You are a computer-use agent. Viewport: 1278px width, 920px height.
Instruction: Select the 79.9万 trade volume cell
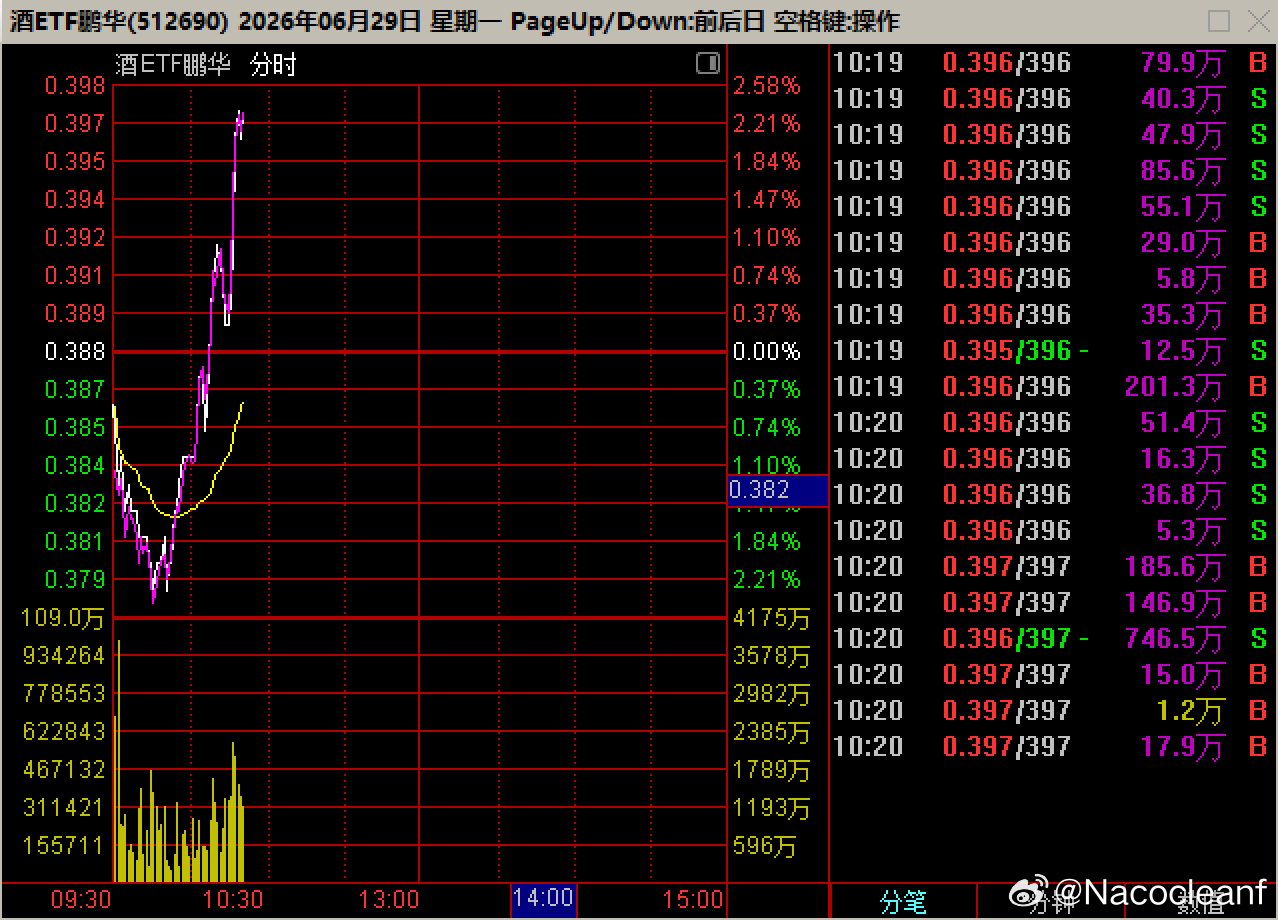1182,63
